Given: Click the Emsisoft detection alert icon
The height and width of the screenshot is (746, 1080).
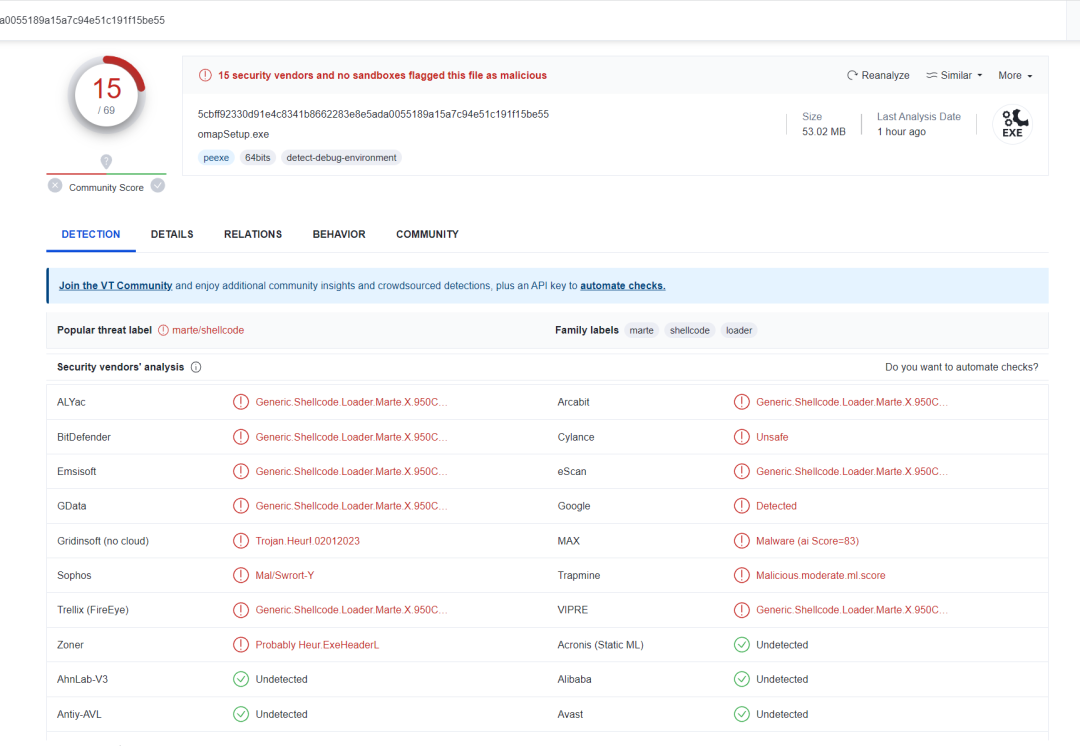Looking at the screenshot, I should coord(240,471).
